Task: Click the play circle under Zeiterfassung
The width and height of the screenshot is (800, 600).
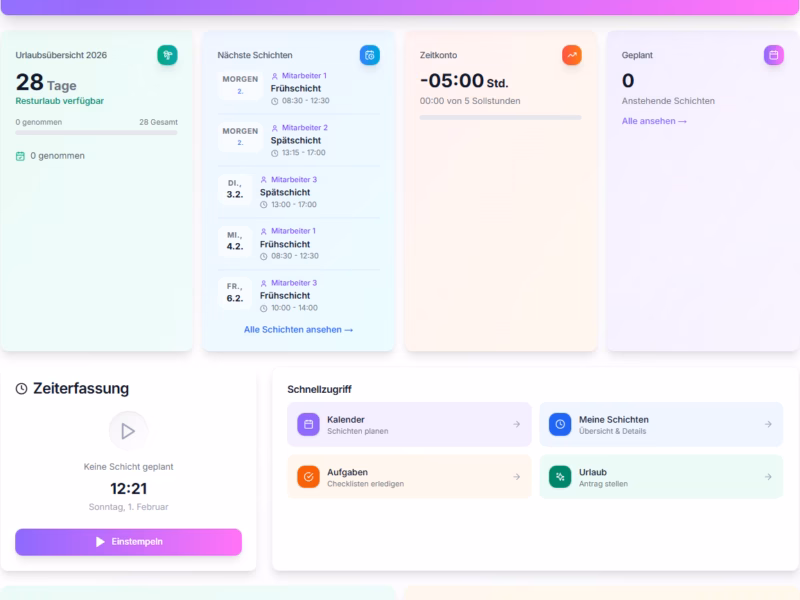Action: pos(128,432)
